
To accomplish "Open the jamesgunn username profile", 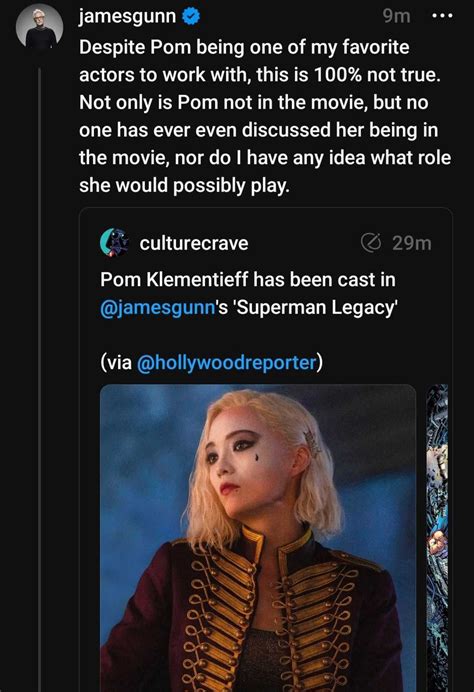I will 127,17.
